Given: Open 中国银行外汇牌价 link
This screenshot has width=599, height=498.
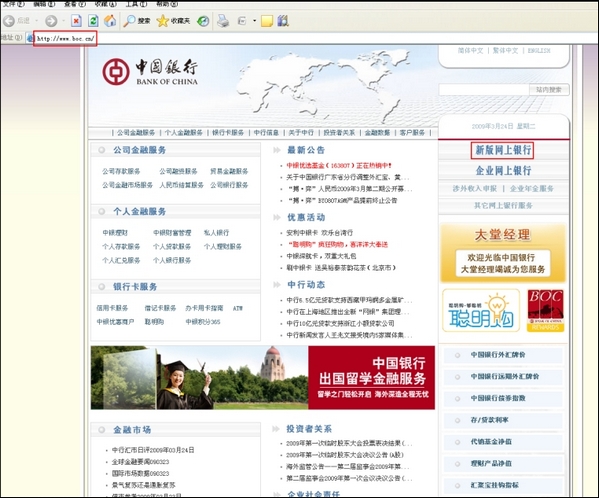Looking at the screenshot, I should point(498,355).
